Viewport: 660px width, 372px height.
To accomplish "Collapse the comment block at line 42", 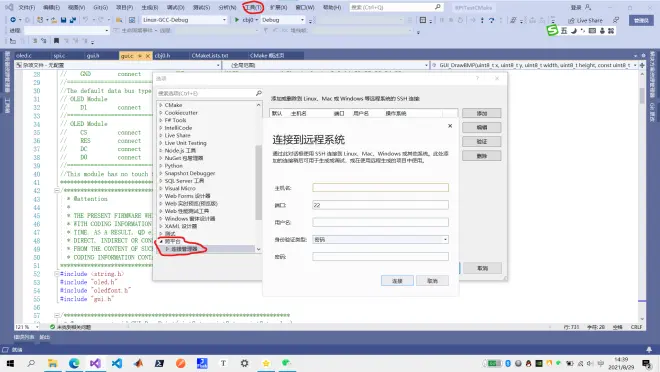I will coord(57,191).
